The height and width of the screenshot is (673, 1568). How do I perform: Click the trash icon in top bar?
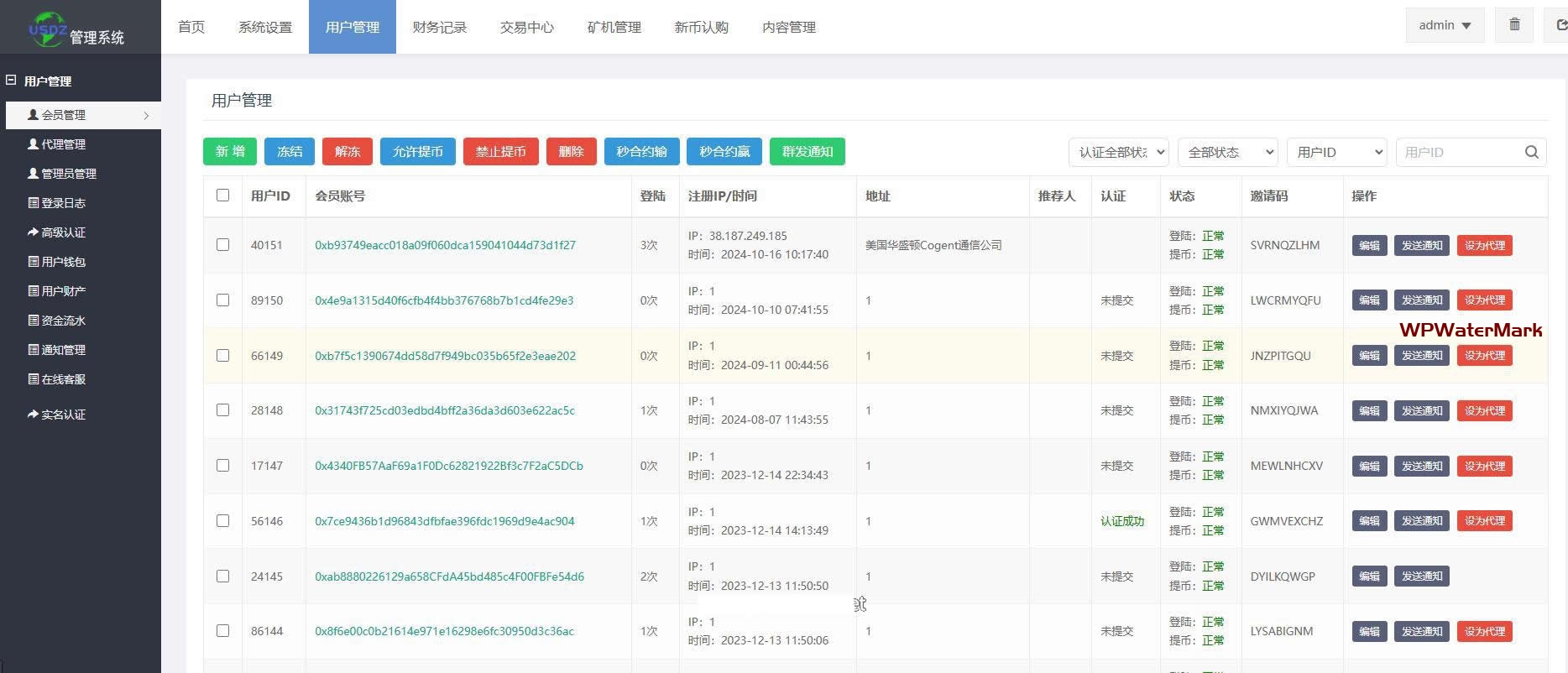pos(1514,25)
